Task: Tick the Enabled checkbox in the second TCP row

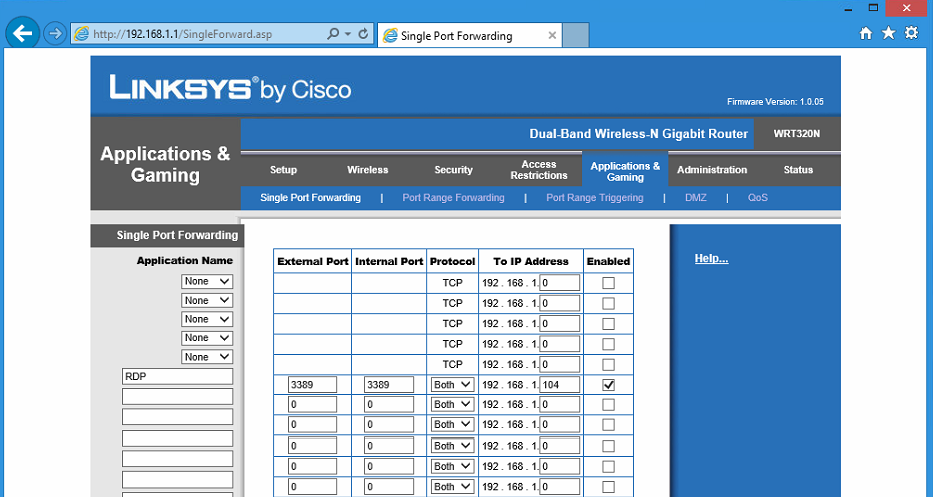Action: pos(608,304)
